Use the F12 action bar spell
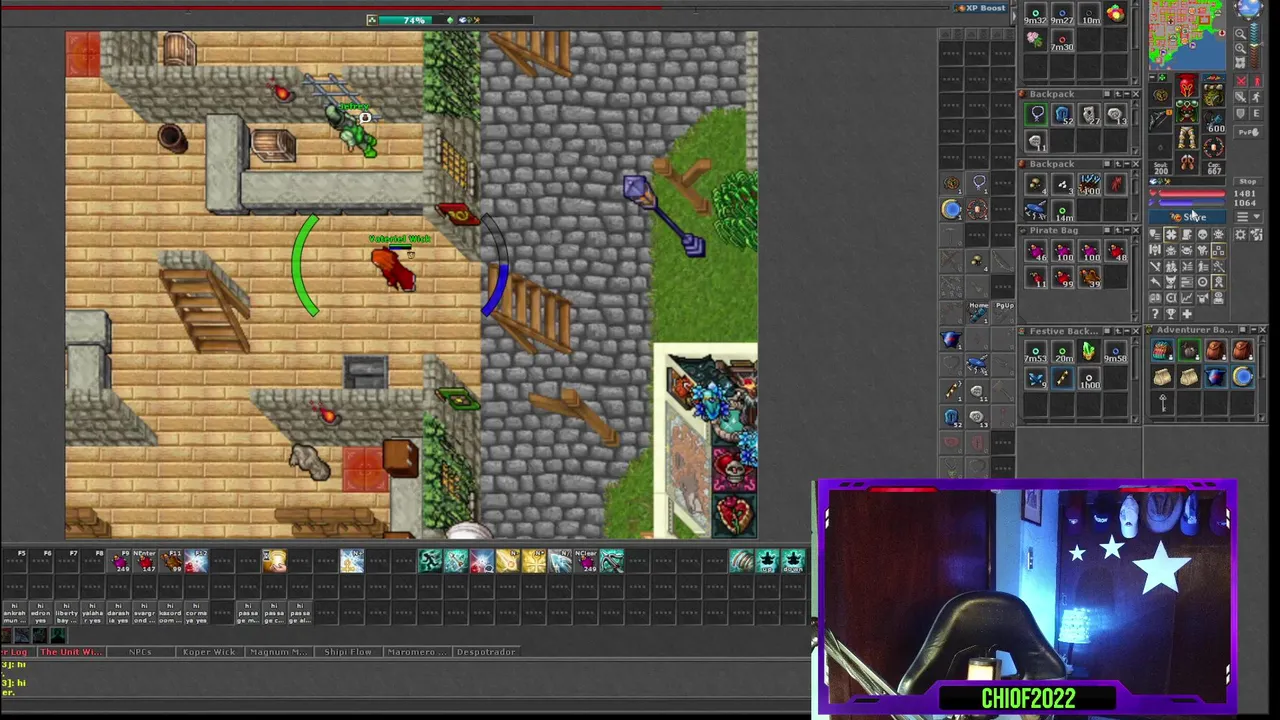Image resolution: width=1280 pixels, height=720 pixels. pyautogui.click(x=196, y=561)
